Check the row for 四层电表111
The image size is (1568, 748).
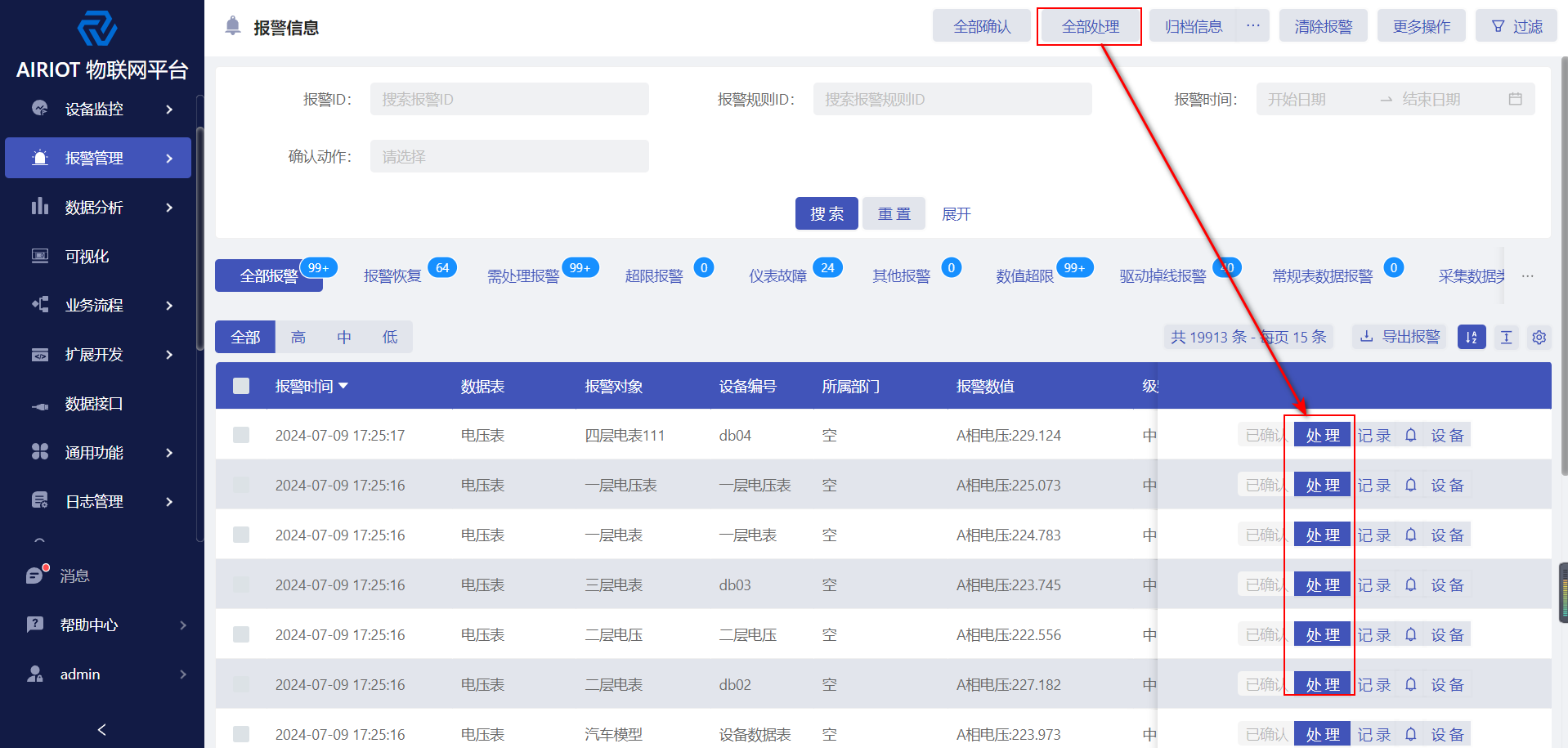click(241, 435)
